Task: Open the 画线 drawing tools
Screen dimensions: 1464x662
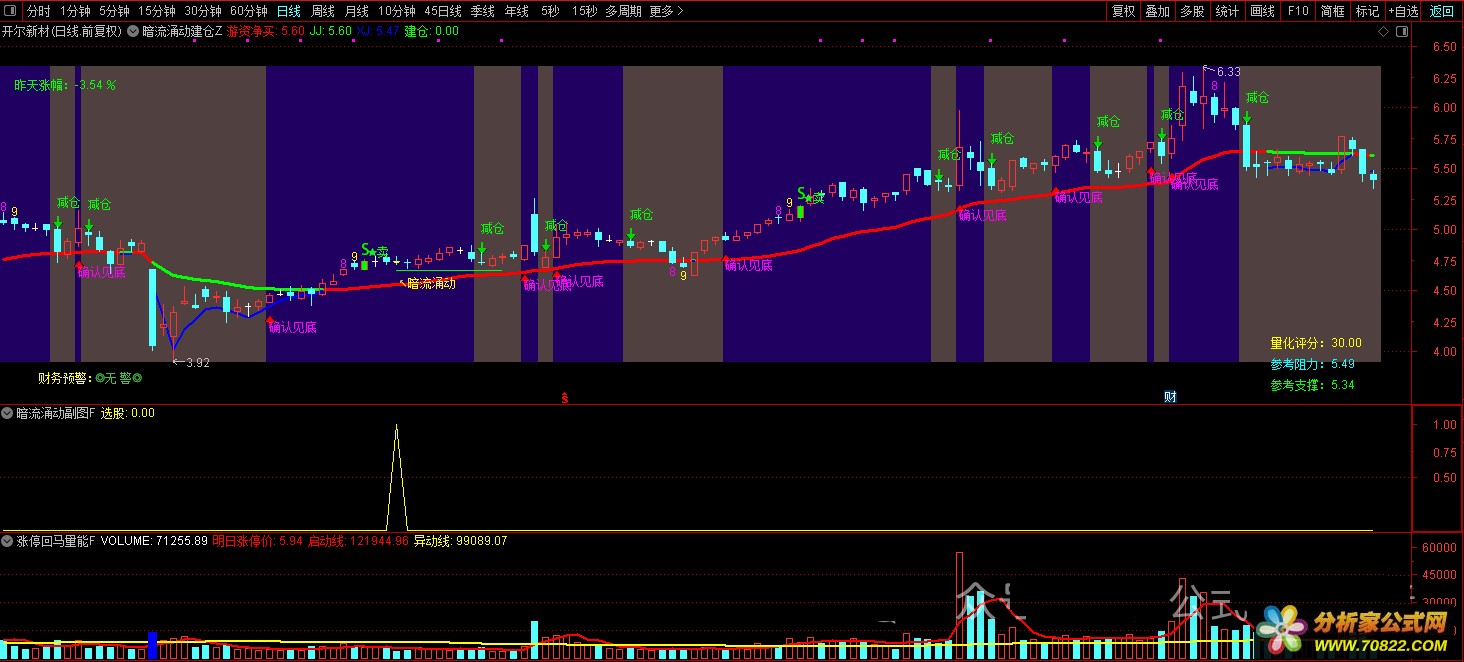Action: (1263, 11)
